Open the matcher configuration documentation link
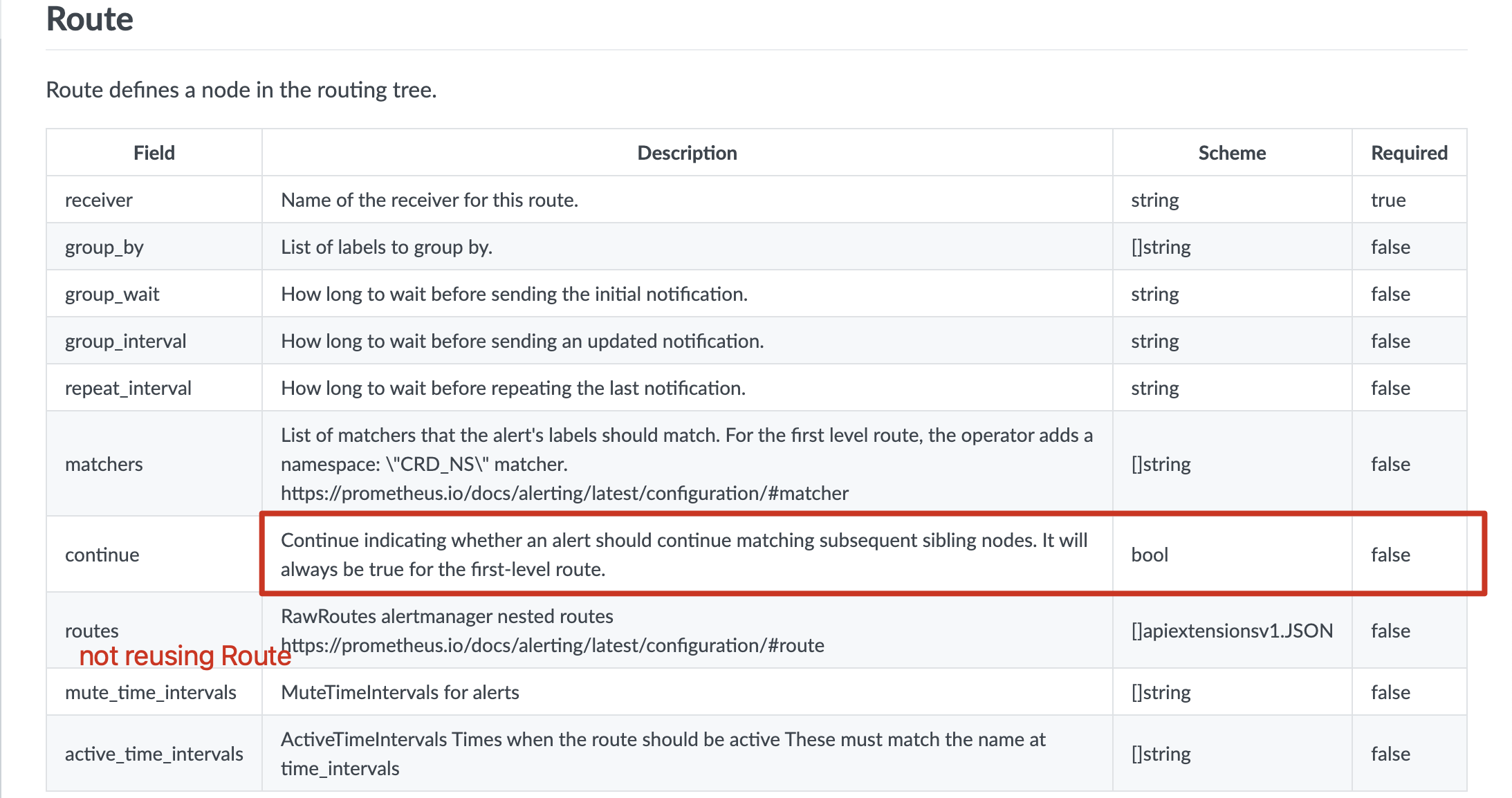This screenshot has width=1512, height=798. pyautogui.click(x=565, y=494)
